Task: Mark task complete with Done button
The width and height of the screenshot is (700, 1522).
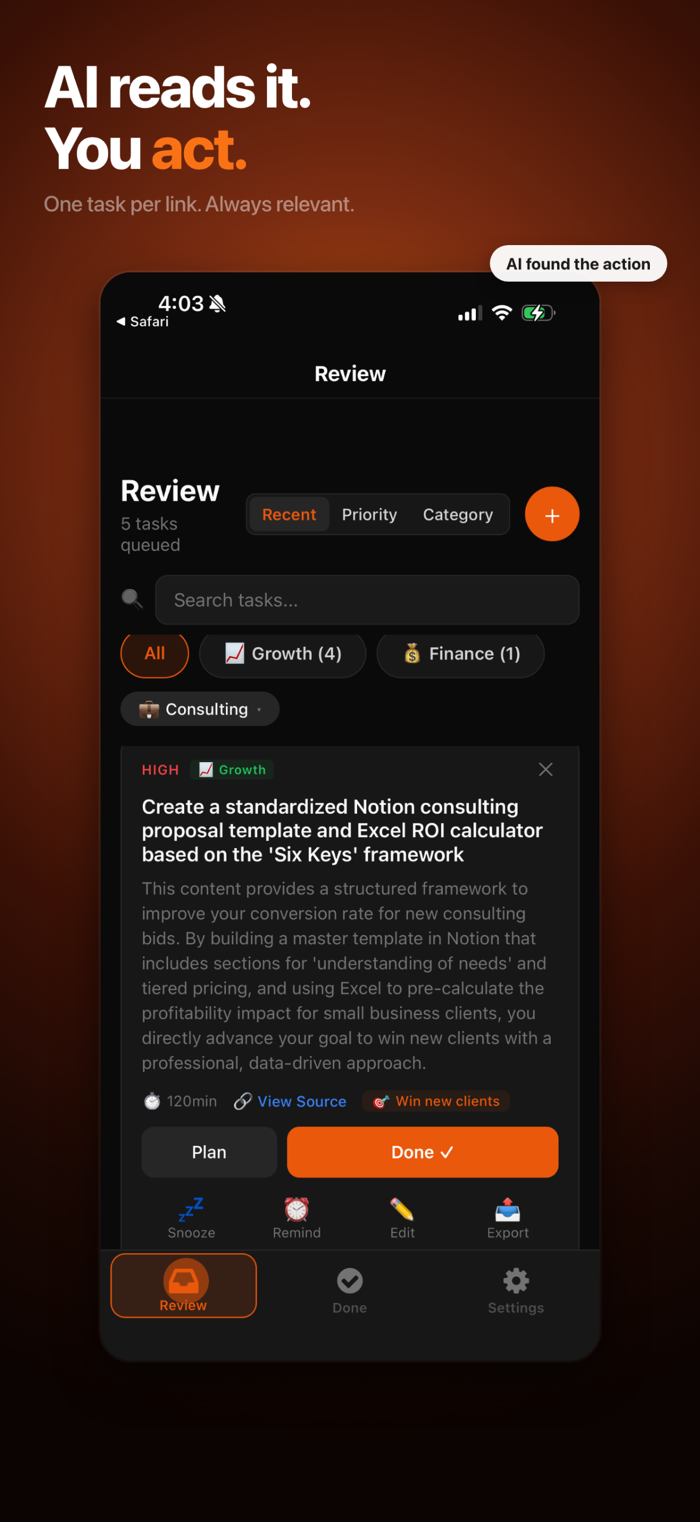Action: coord(423,1152)
